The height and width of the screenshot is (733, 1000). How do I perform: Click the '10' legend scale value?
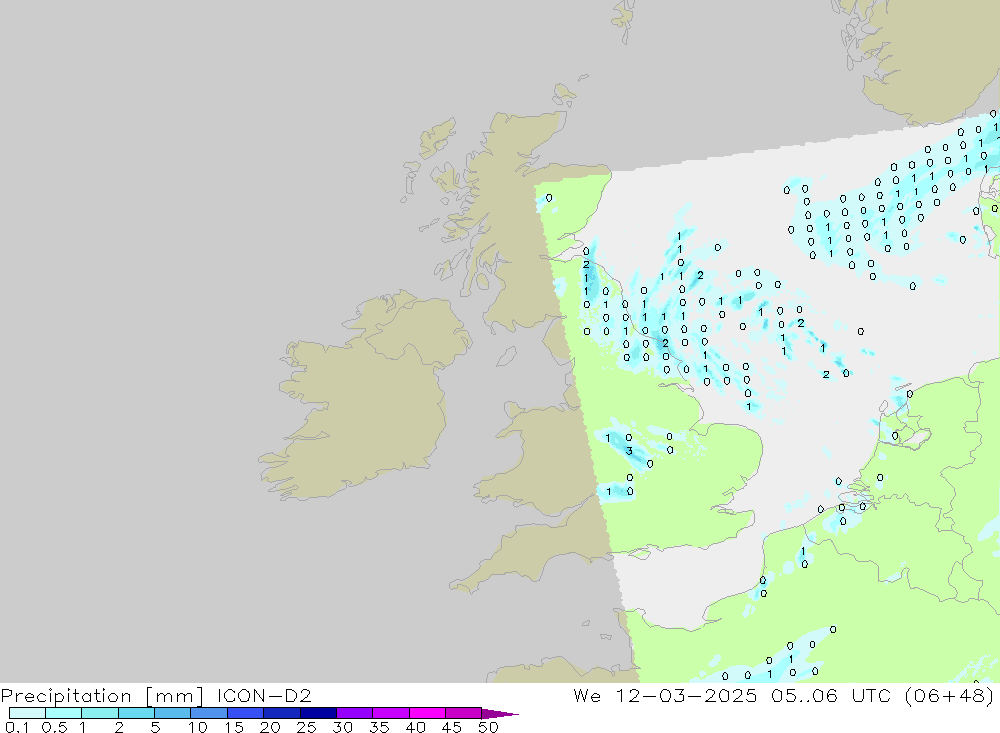[x=198, y=727]
